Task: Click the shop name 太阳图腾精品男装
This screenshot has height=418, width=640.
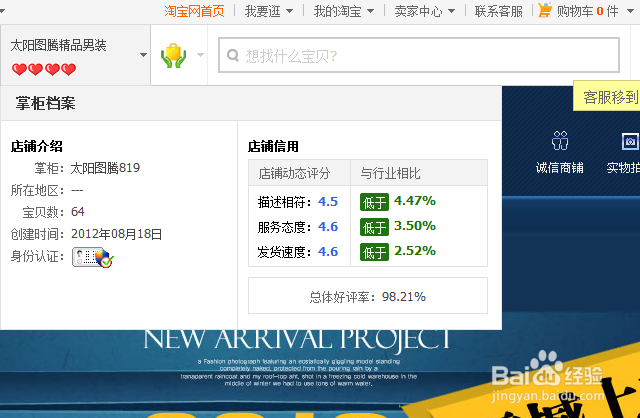Action: pyautogui.click(x=58, y=45)
